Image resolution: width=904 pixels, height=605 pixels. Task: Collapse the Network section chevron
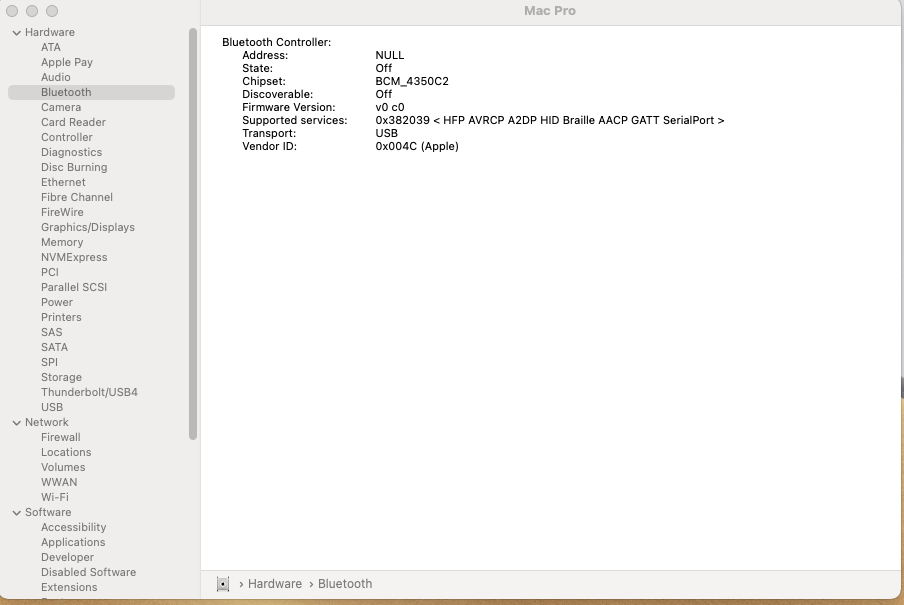tap(17, 423)
